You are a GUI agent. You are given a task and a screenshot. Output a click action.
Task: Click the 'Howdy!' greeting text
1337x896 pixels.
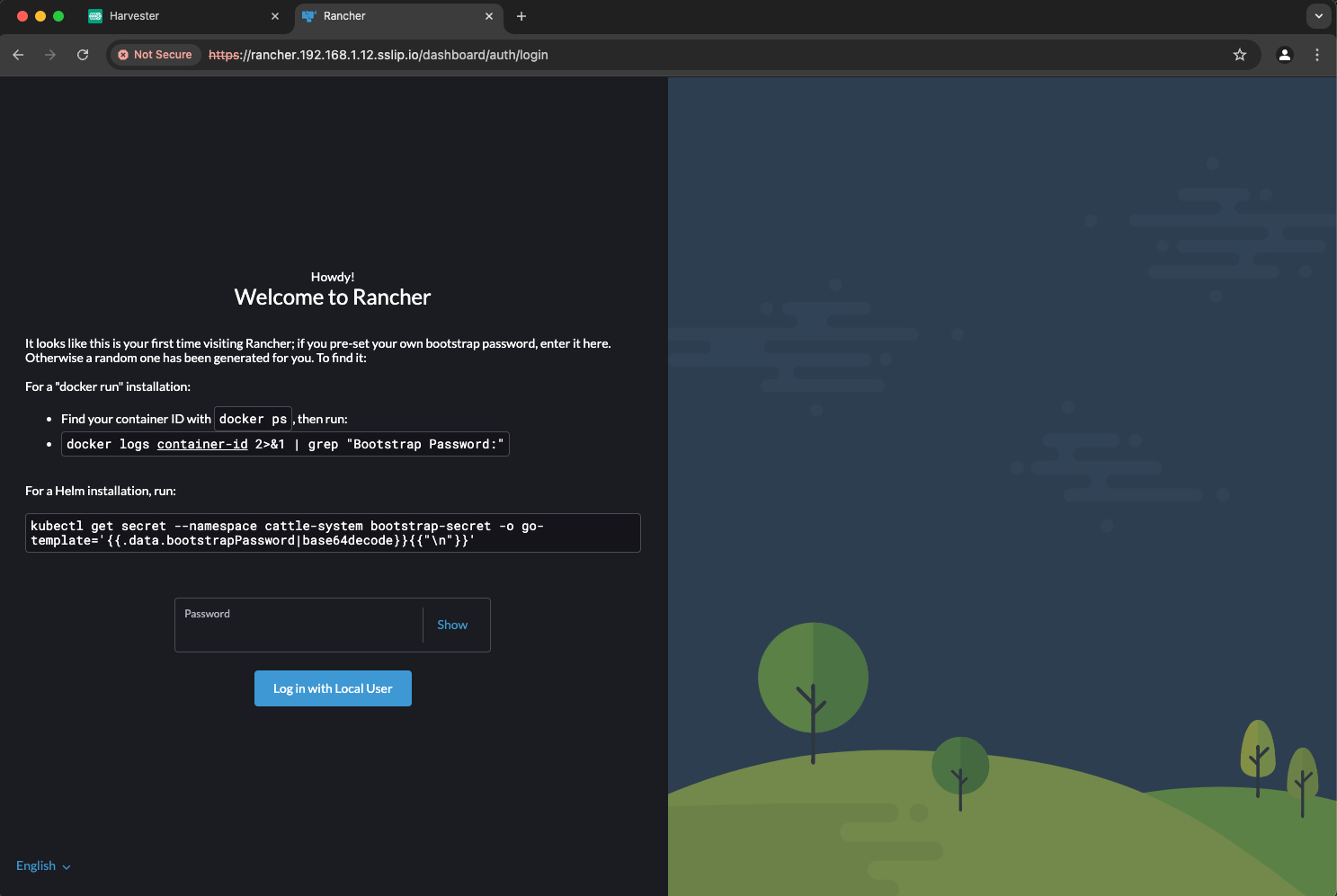[x=333, y=277]
